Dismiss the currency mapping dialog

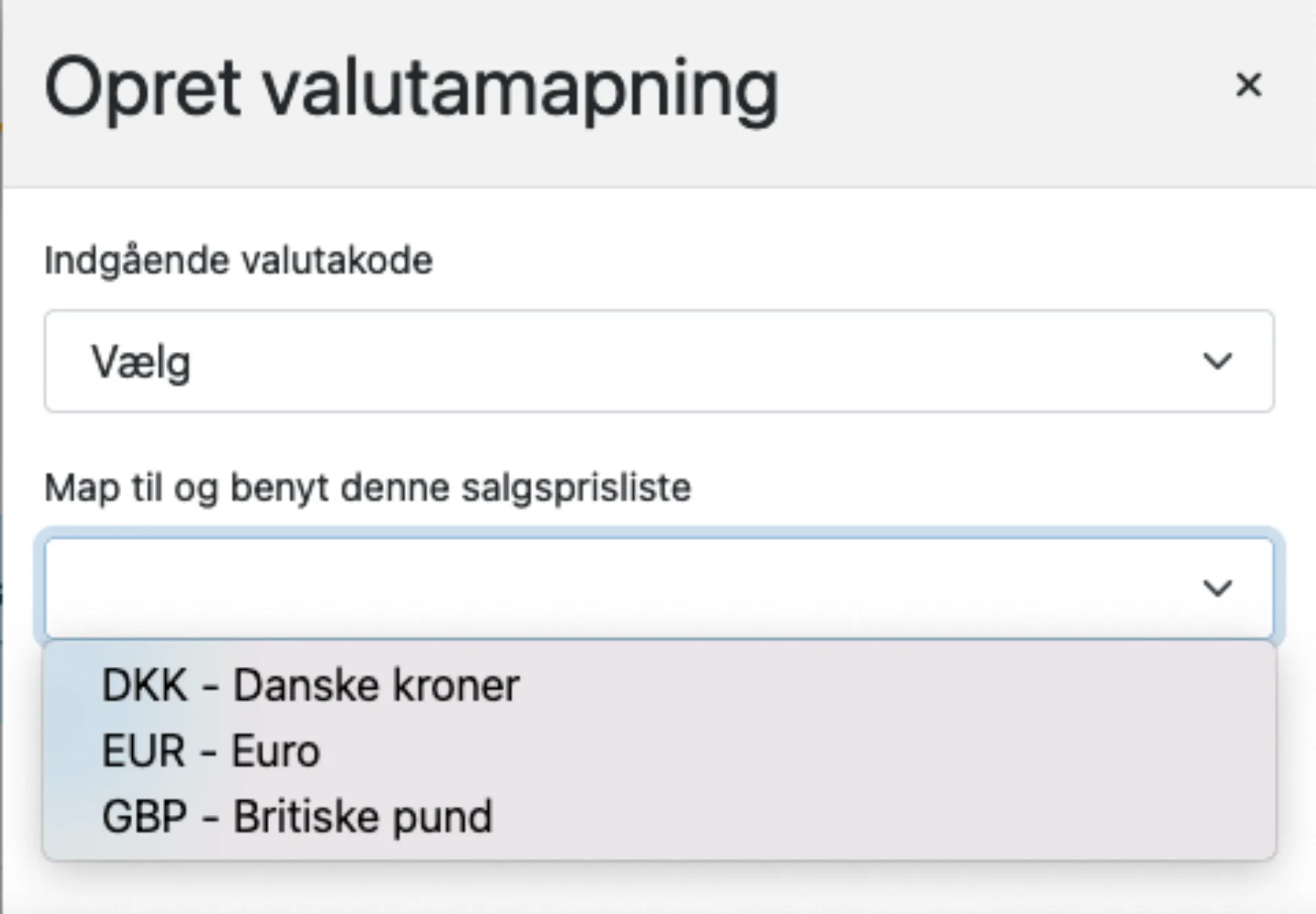tap(1248, 85)
